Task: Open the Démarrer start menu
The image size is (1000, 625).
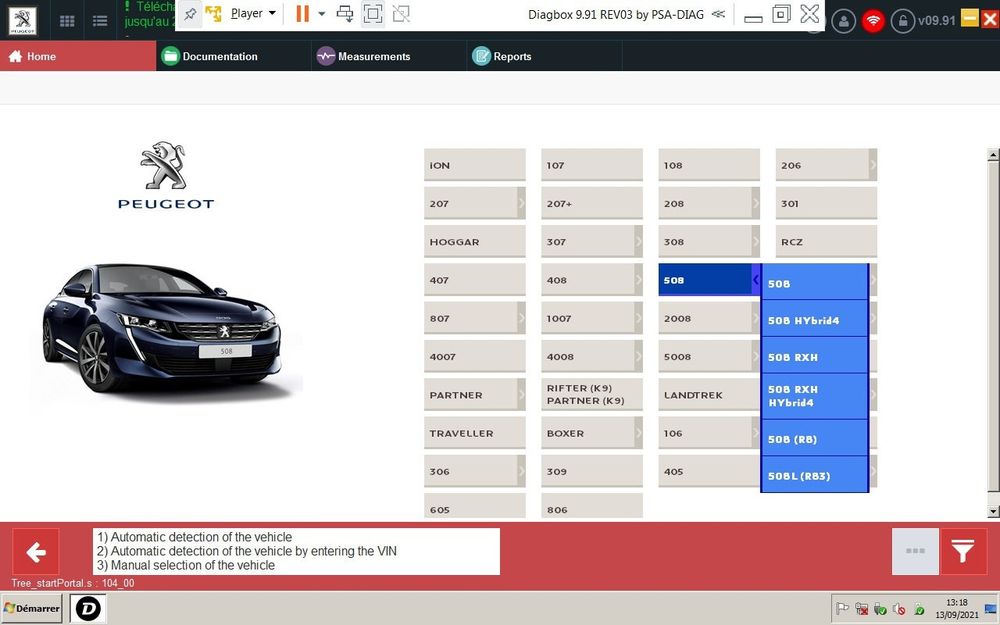Action: [x=33, y=608]
